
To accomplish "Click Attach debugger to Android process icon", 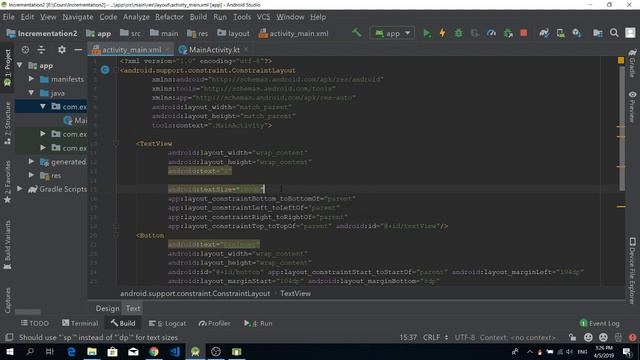I will coord(508,33).
